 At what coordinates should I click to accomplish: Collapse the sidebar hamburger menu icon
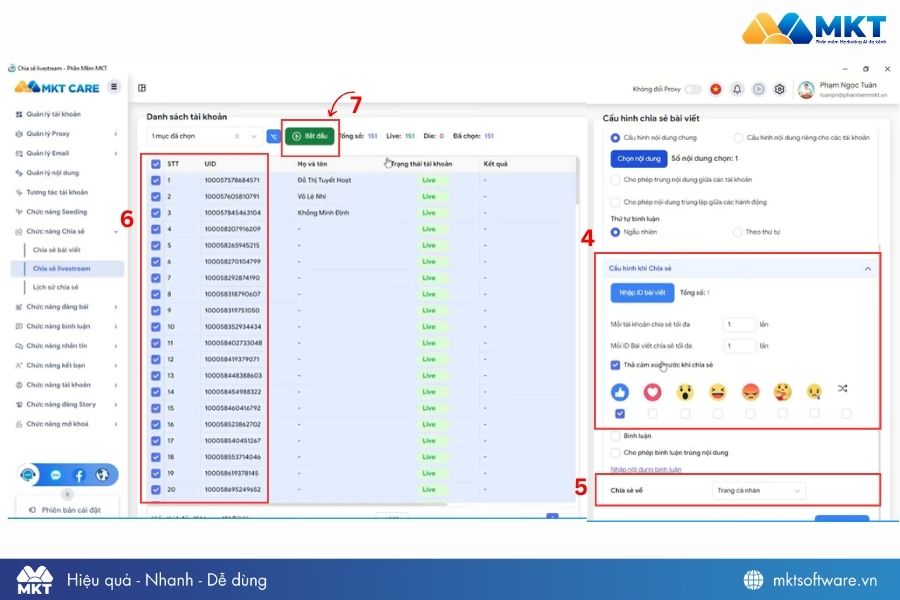pyautogui.click(x=114, y=87)
